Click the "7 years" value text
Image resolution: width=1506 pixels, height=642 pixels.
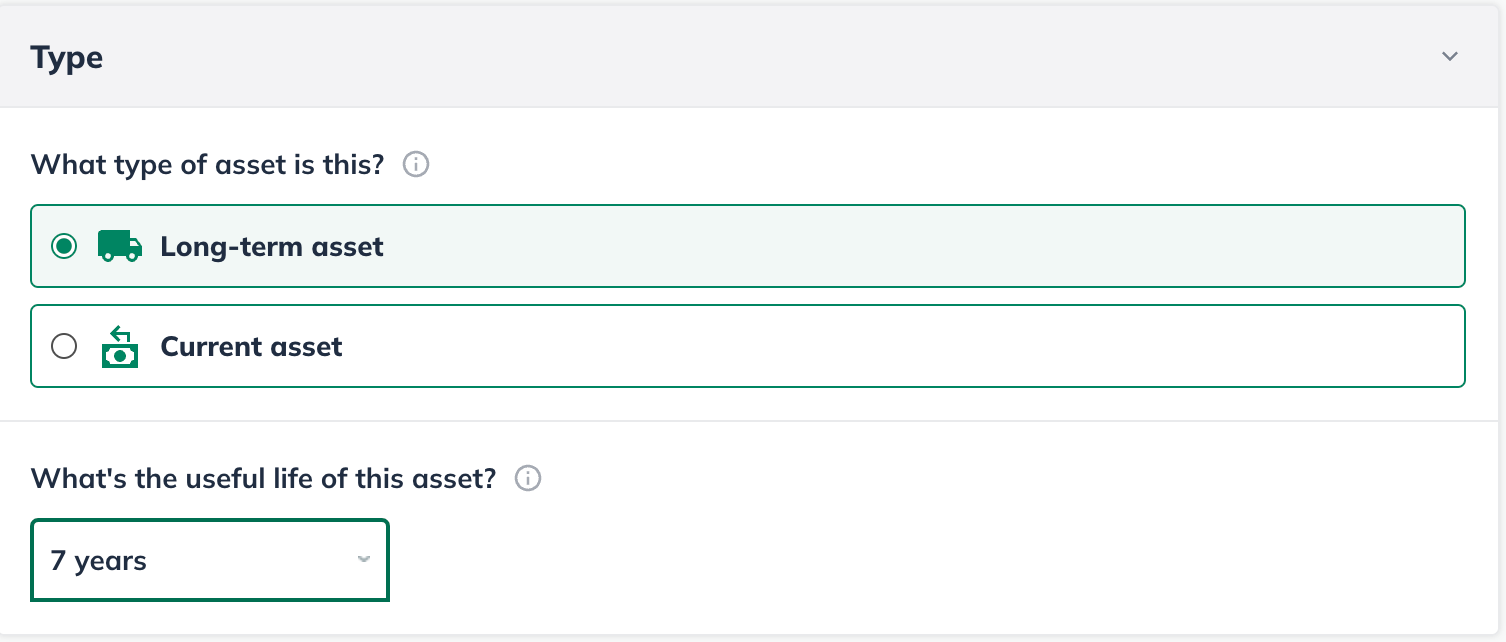pyautogui.click(x=99, y=561)
